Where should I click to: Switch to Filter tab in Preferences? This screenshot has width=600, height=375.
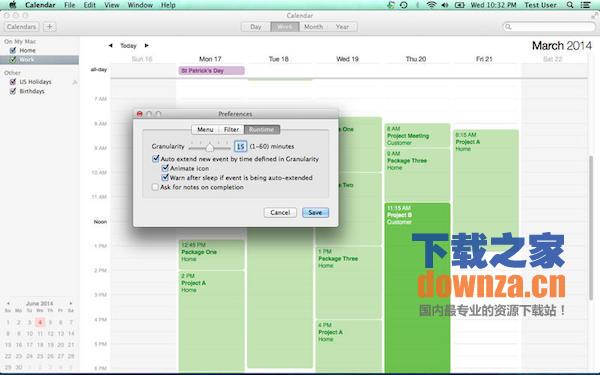coord(231,130)
